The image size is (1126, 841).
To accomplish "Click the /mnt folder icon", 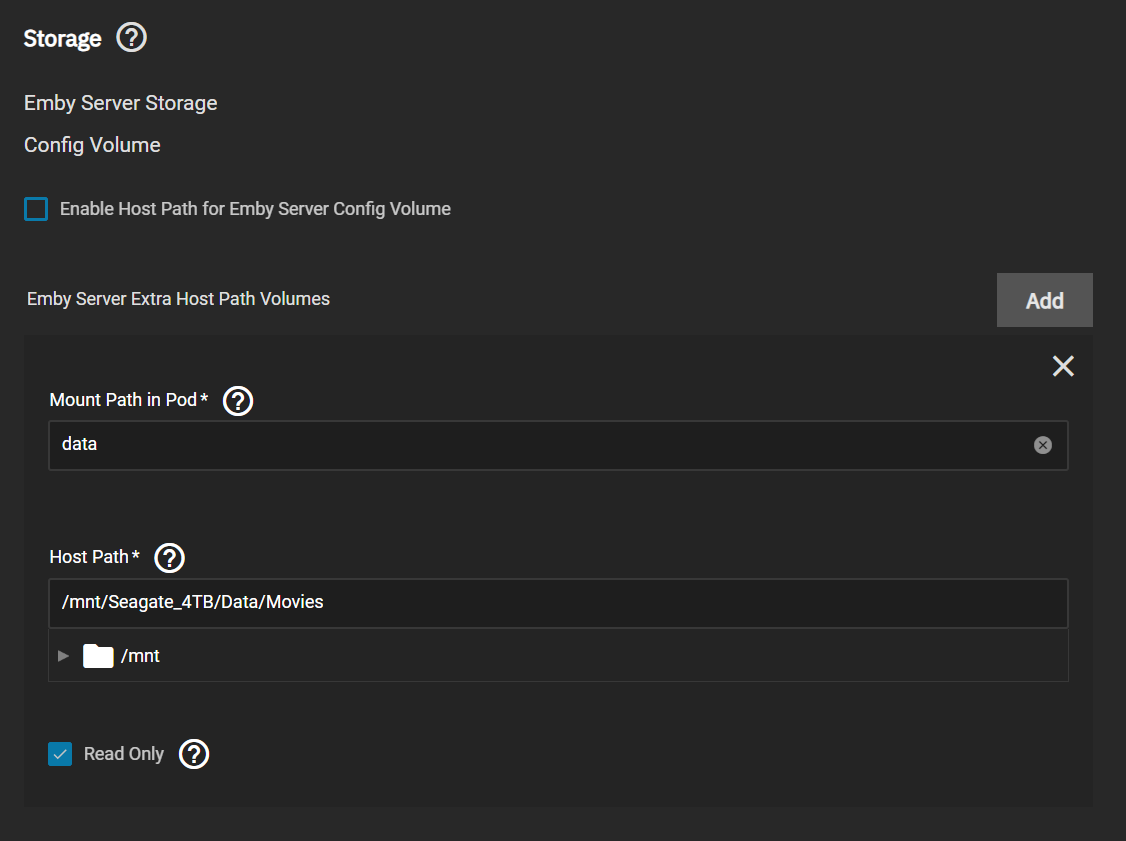I will [x=98, y=656].
